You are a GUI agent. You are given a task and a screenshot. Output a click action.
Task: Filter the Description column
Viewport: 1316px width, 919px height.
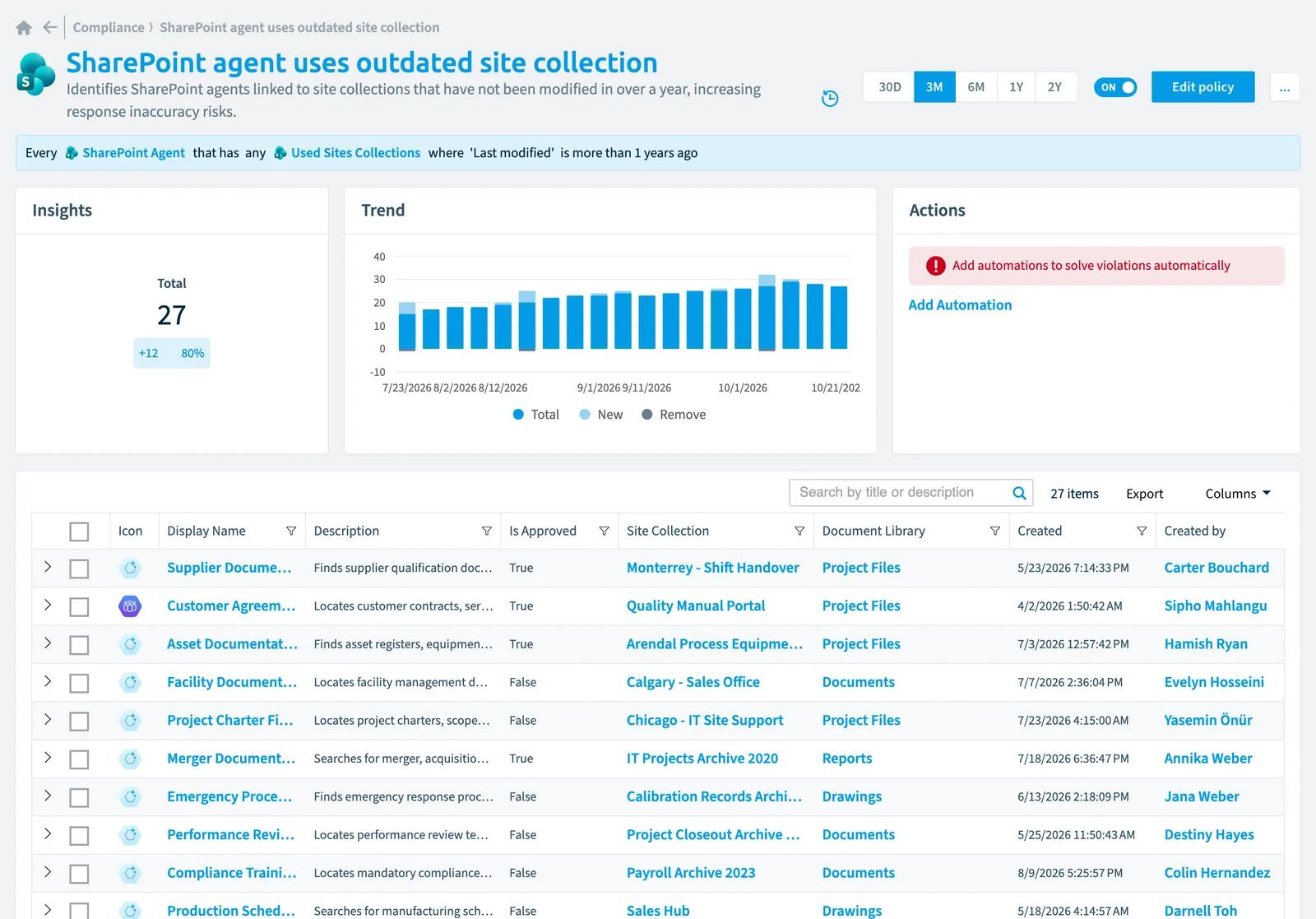[487, 531]
